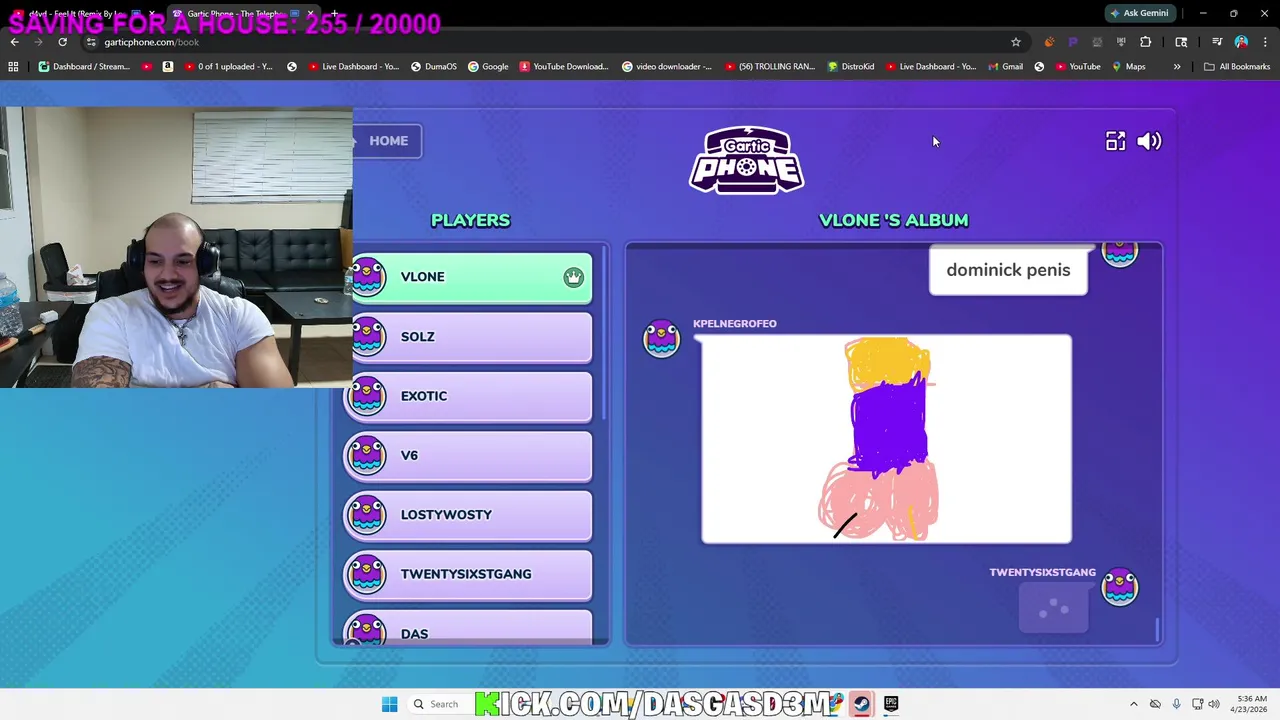The width and height of the screenshot is (1280, 720).
Task: Click SOLZ's avatar icon
Action: 367,337
